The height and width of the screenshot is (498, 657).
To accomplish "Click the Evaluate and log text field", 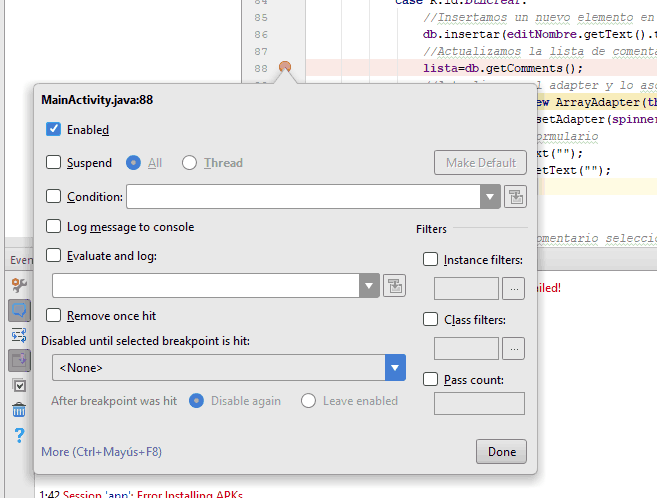I will pyautogui.click(x=206, y=286).
